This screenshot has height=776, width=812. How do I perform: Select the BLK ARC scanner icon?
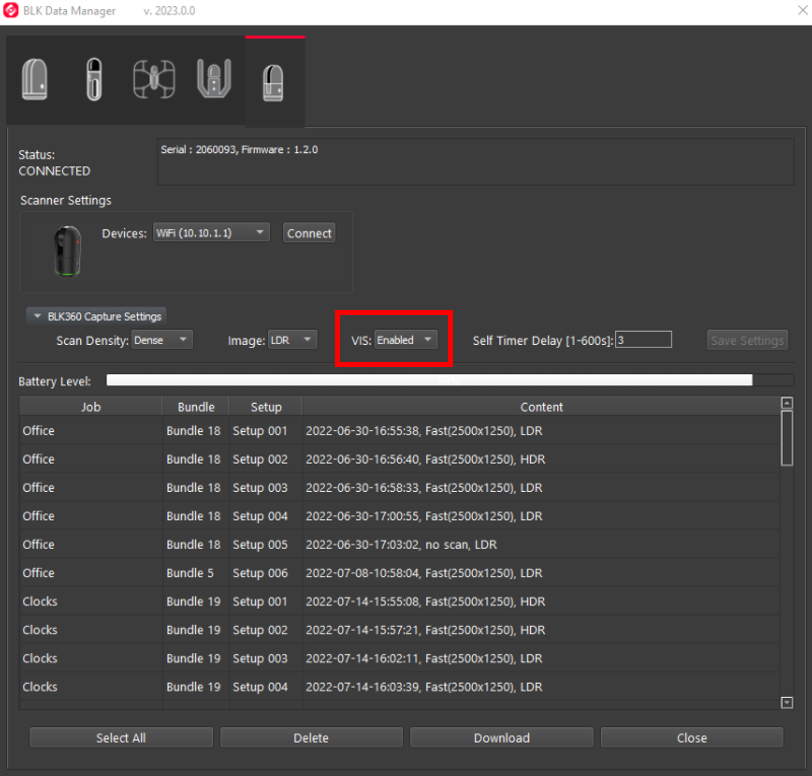[213, 79]
